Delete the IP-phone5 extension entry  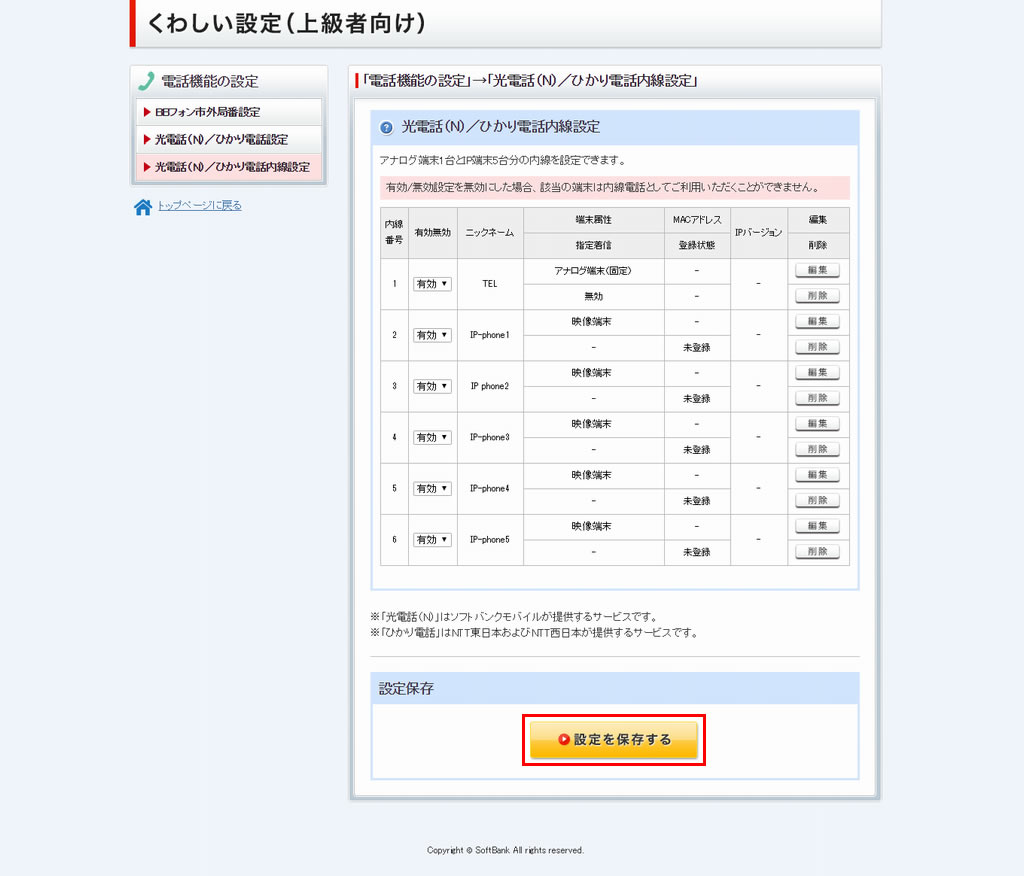817,552
